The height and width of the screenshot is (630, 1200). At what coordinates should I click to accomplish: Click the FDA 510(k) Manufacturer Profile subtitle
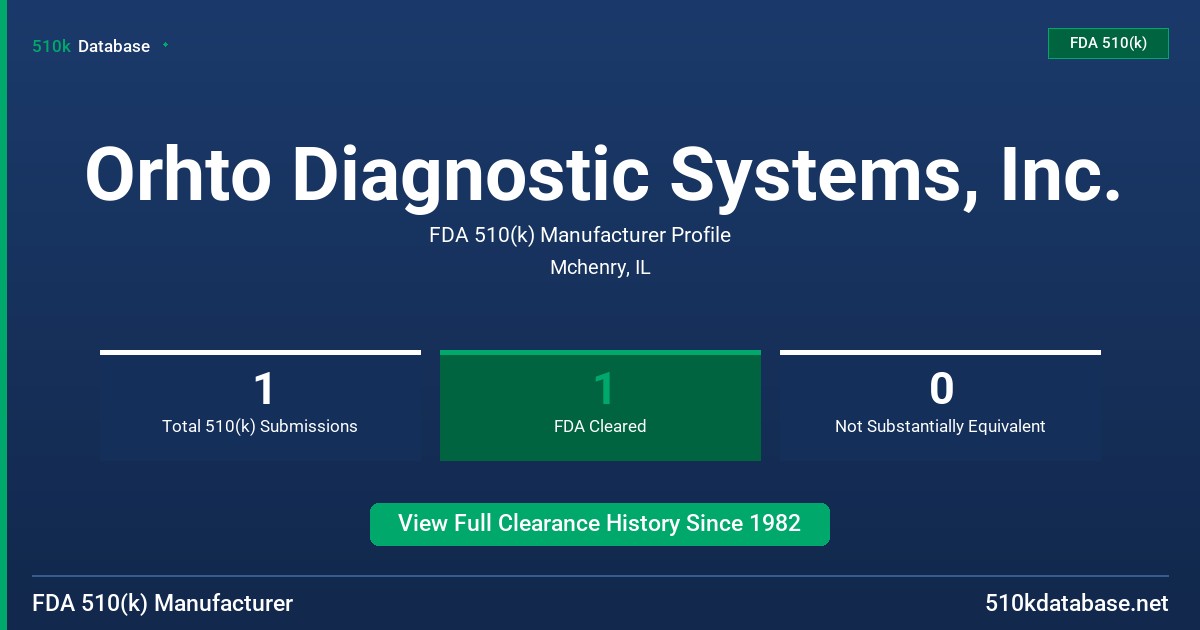pyautogui.click(x=580, y=235)
